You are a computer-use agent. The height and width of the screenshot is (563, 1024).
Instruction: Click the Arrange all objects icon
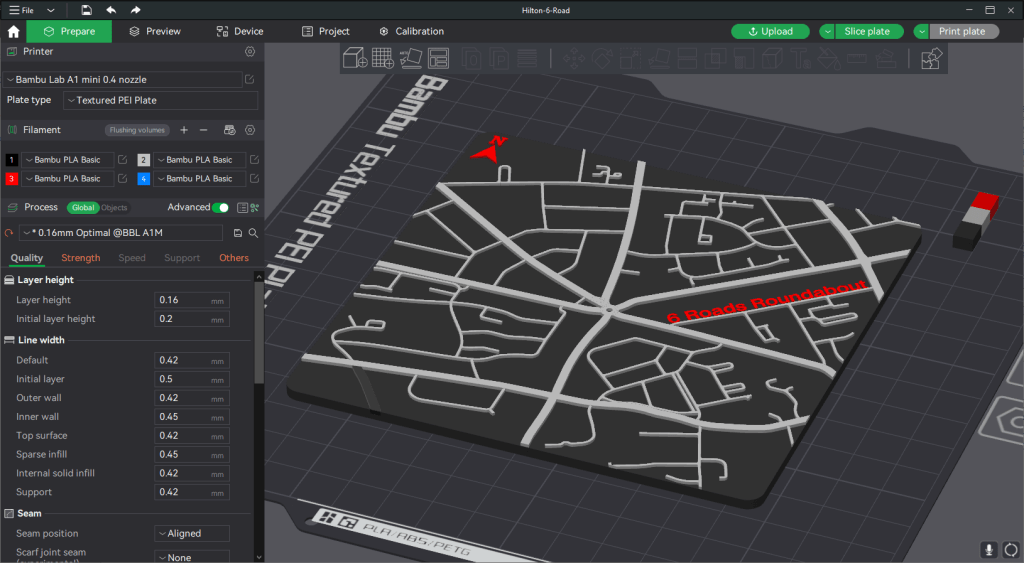coord(439,58)
